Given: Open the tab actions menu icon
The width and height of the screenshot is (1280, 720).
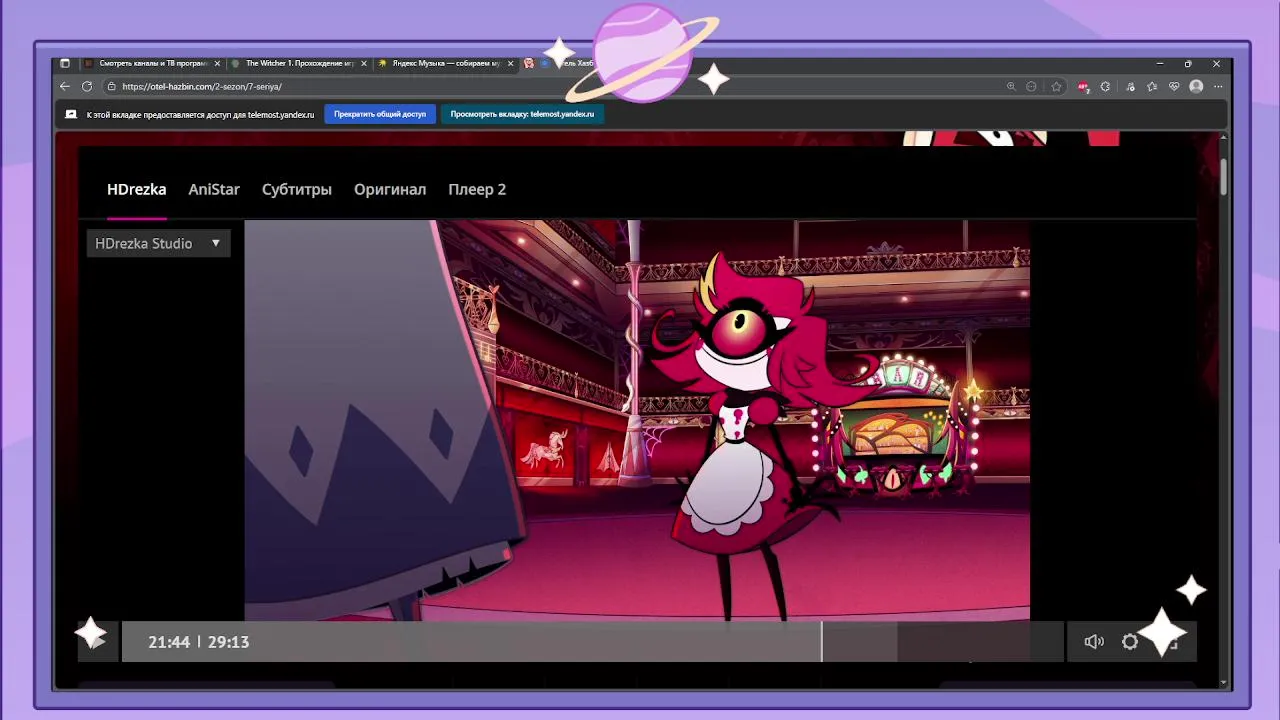Looking at the screenshot, I should click(65, 63).
